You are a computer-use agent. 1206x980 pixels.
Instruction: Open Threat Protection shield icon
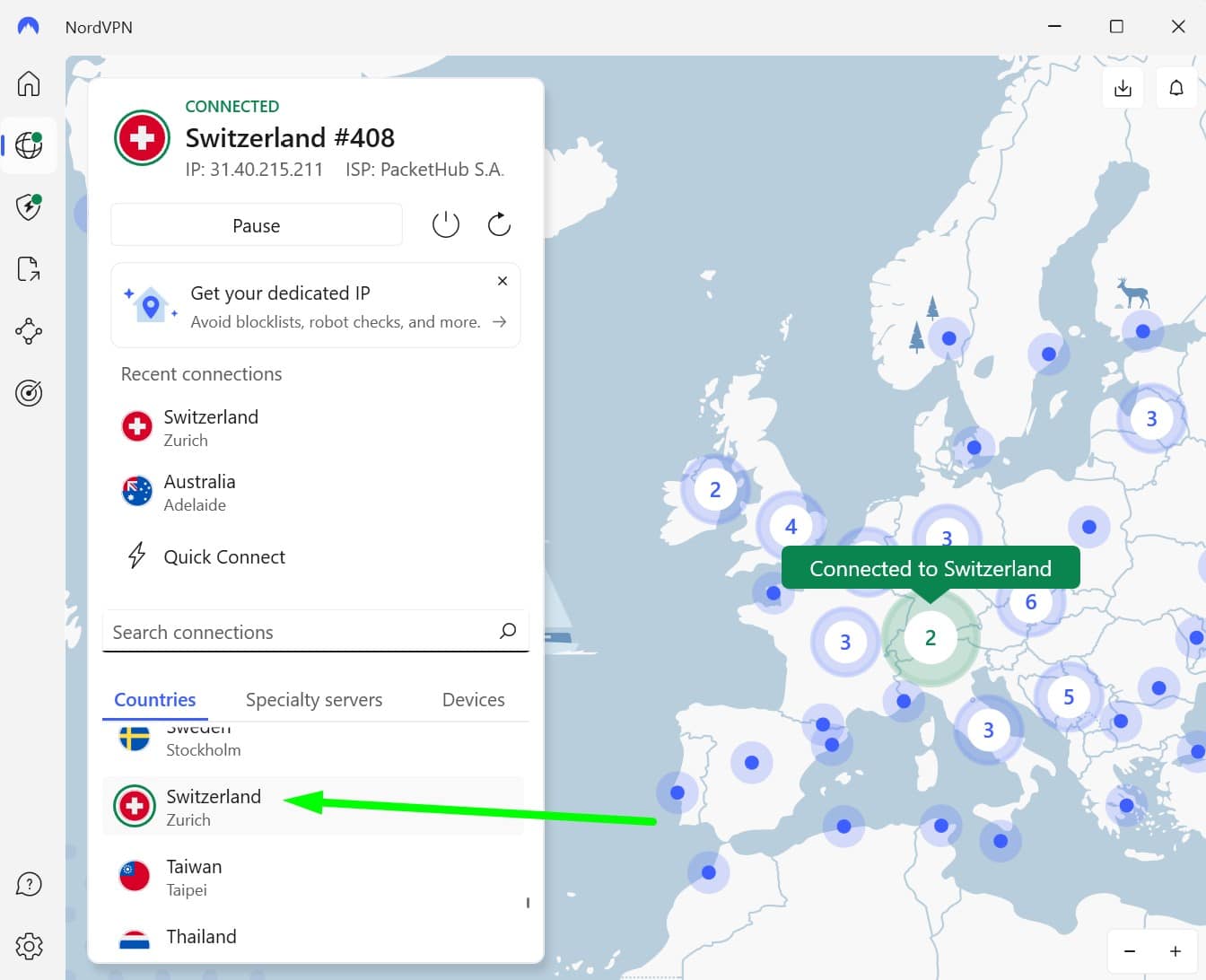pos(29,207)
